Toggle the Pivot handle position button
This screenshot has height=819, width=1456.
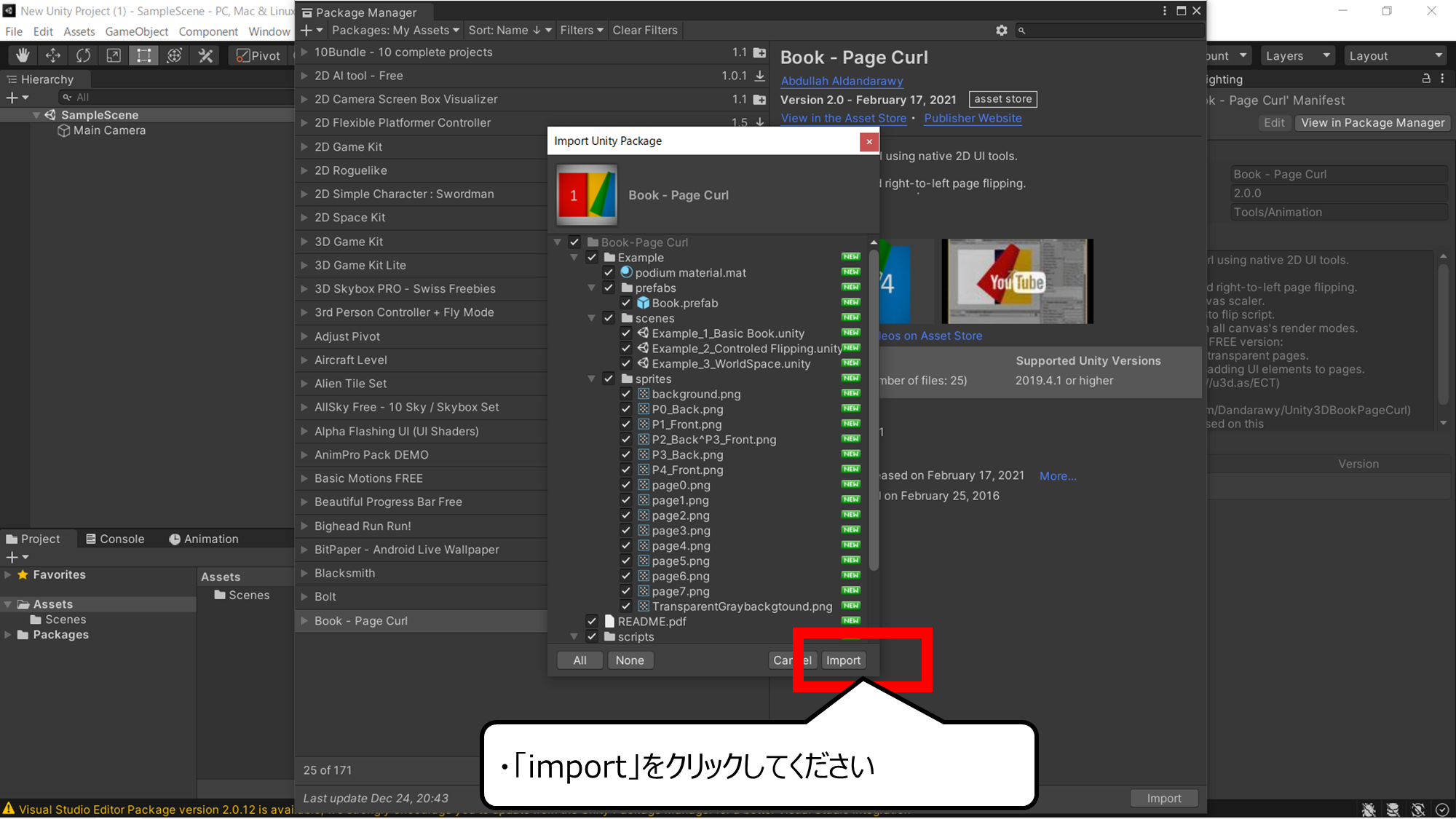(x=258, y=55)
